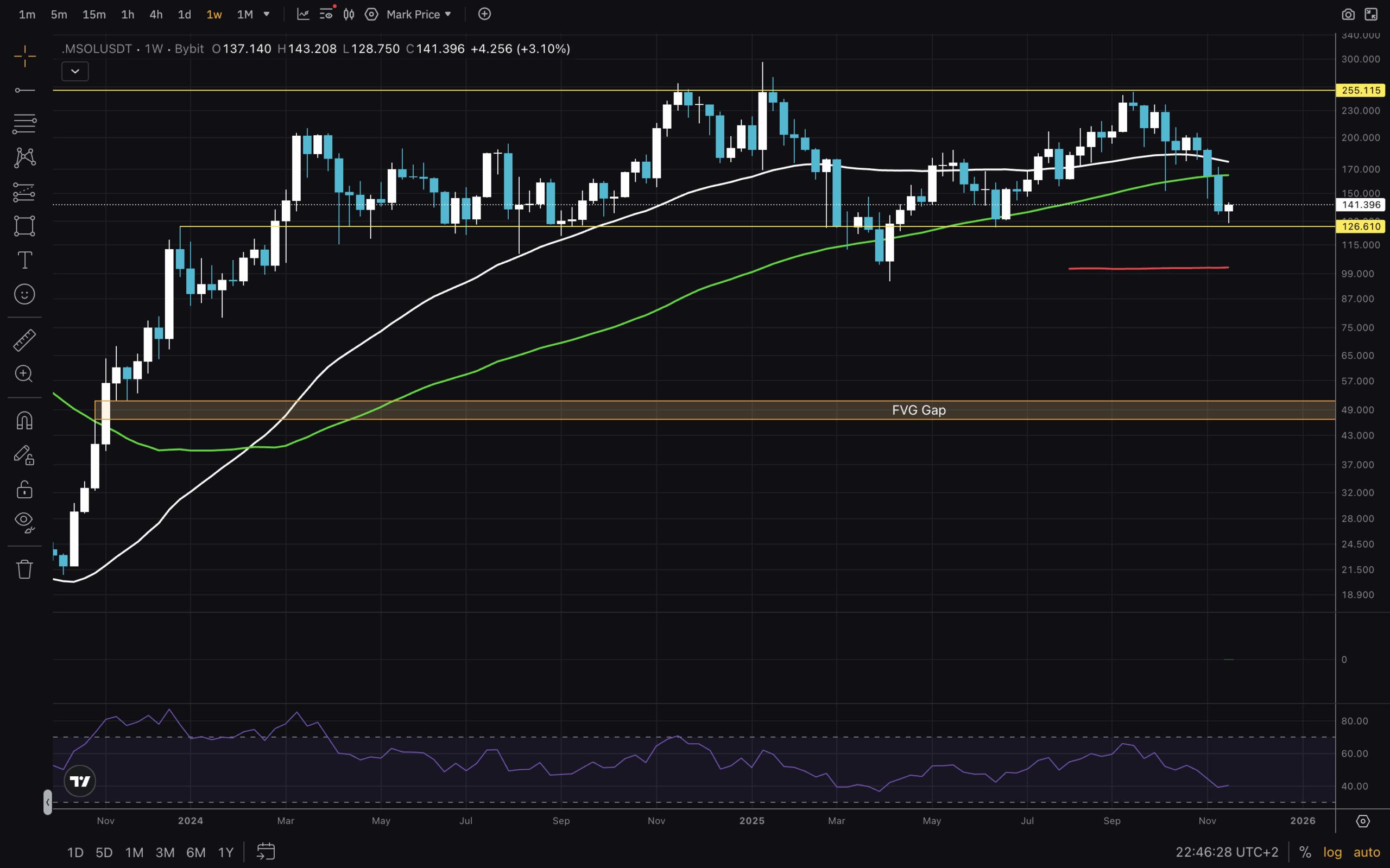
Task: Open the zoom in tool
Action: [24, 373]
